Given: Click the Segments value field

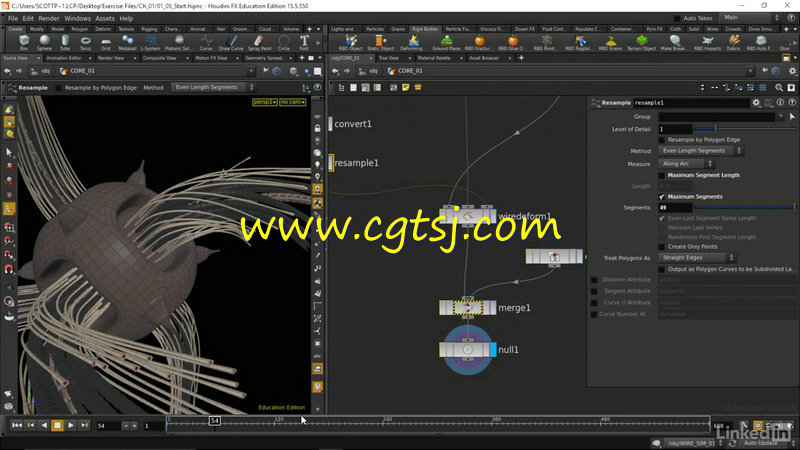Looking at the screenshot, I should [x=676, y=208].
